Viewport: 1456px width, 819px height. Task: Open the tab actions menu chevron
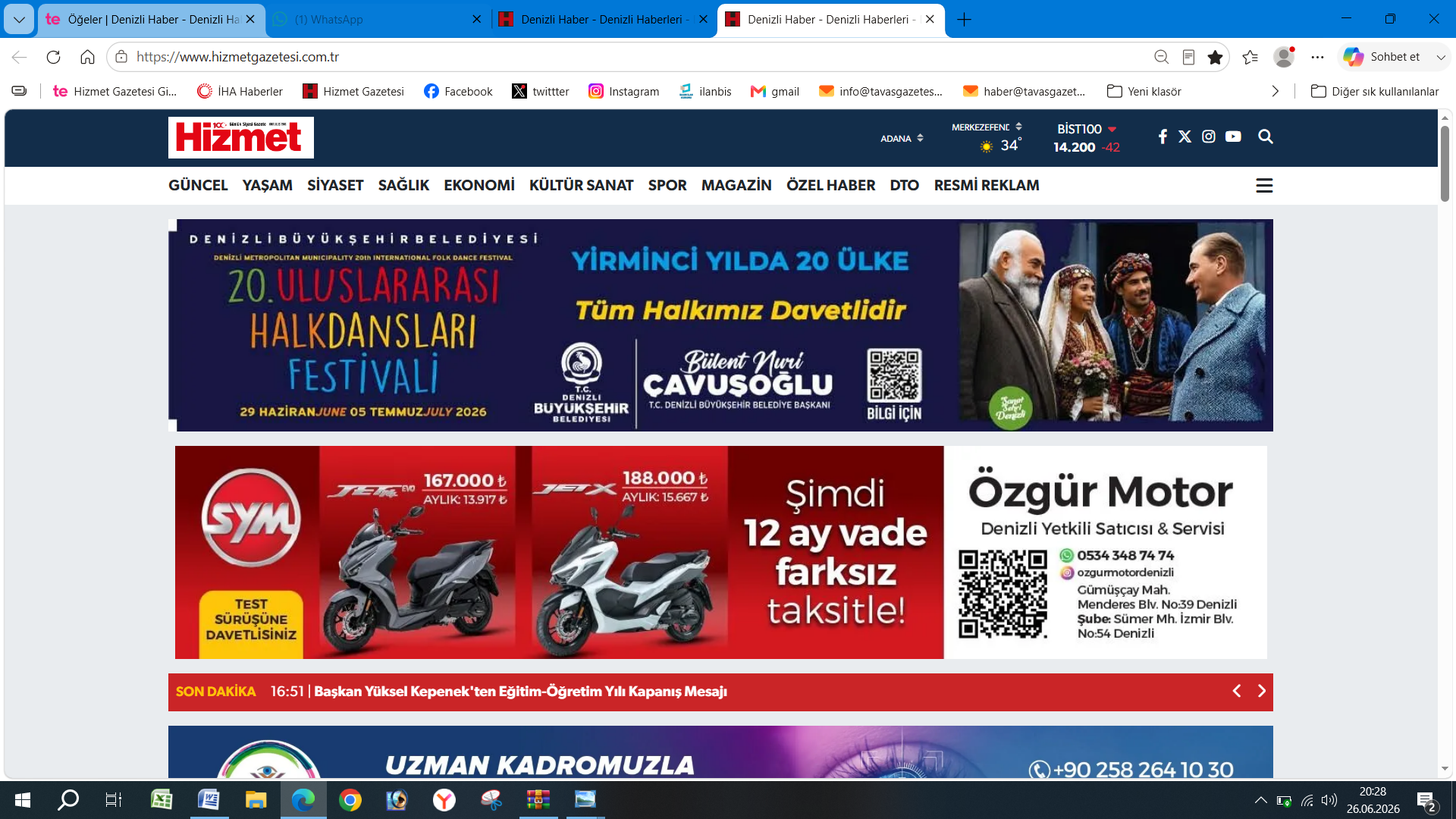[x=19, y=20]
